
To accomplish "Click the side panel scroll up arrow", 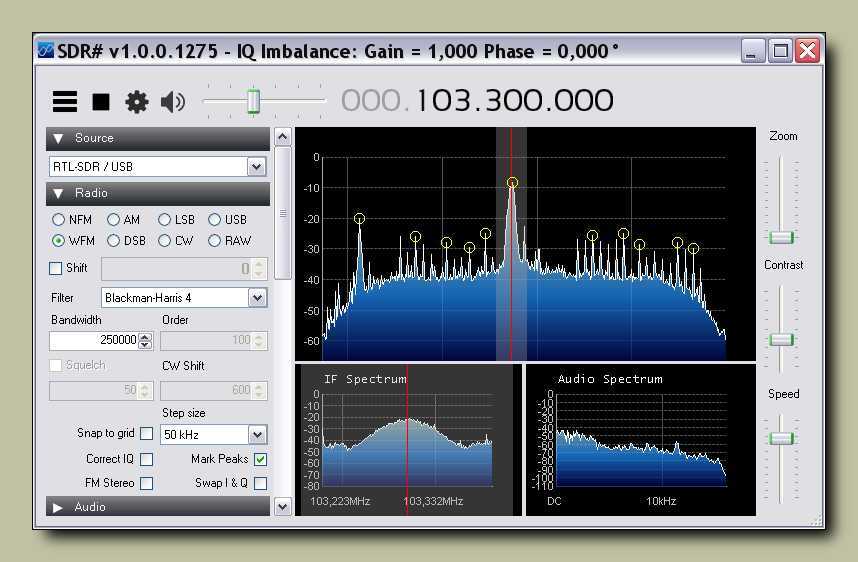I will [282, 137].
